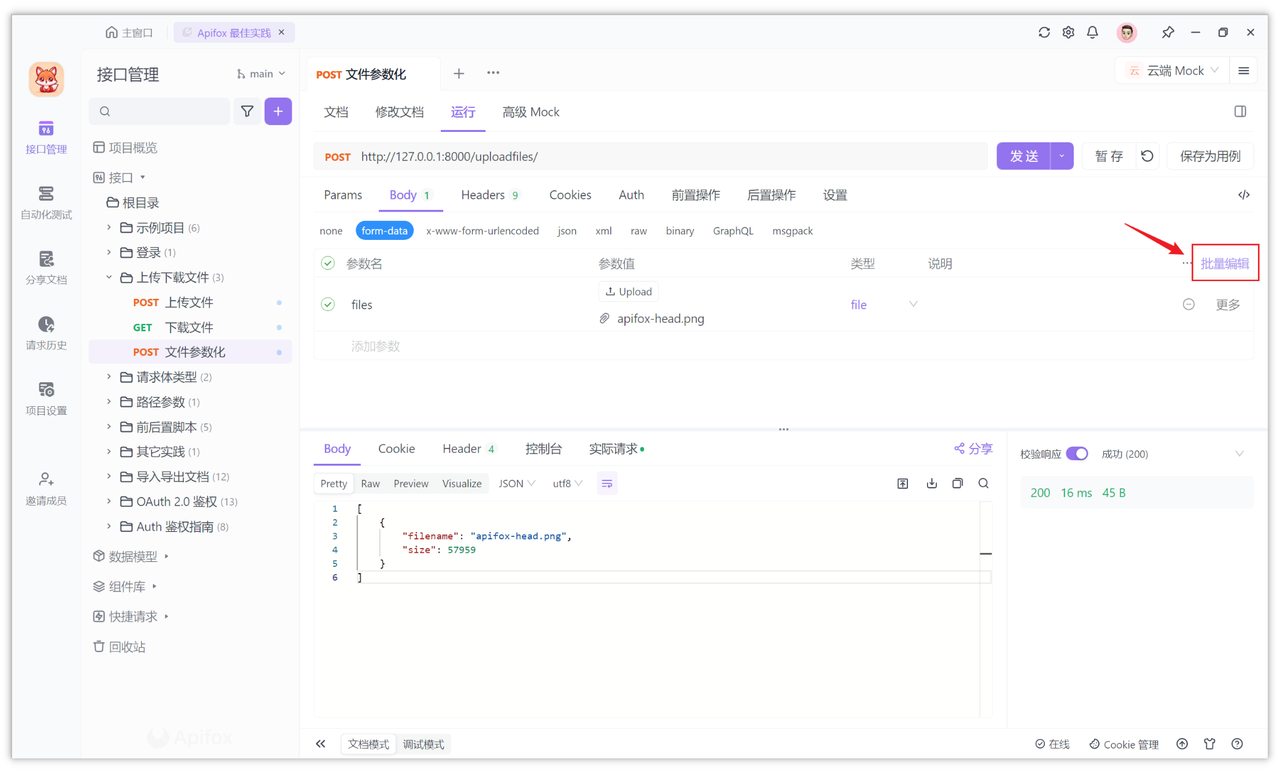Expand the 成功 (200) validation dropdown
The image size is (1280, 770).
tap(1240, 454)
